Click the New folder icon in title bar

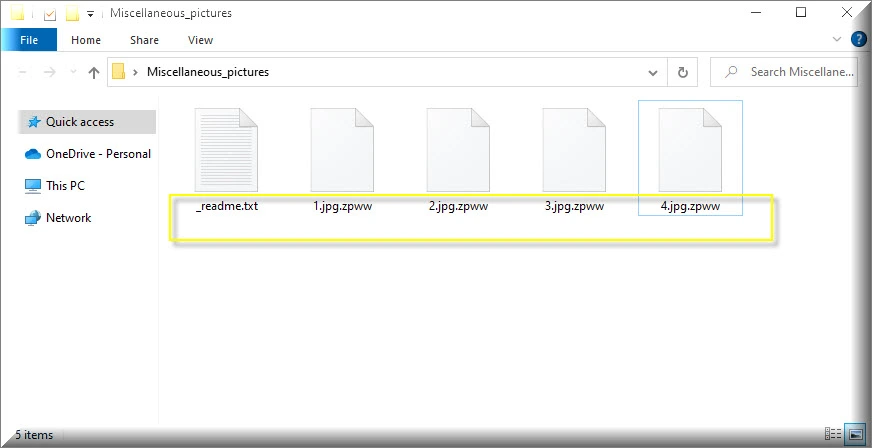72,14
